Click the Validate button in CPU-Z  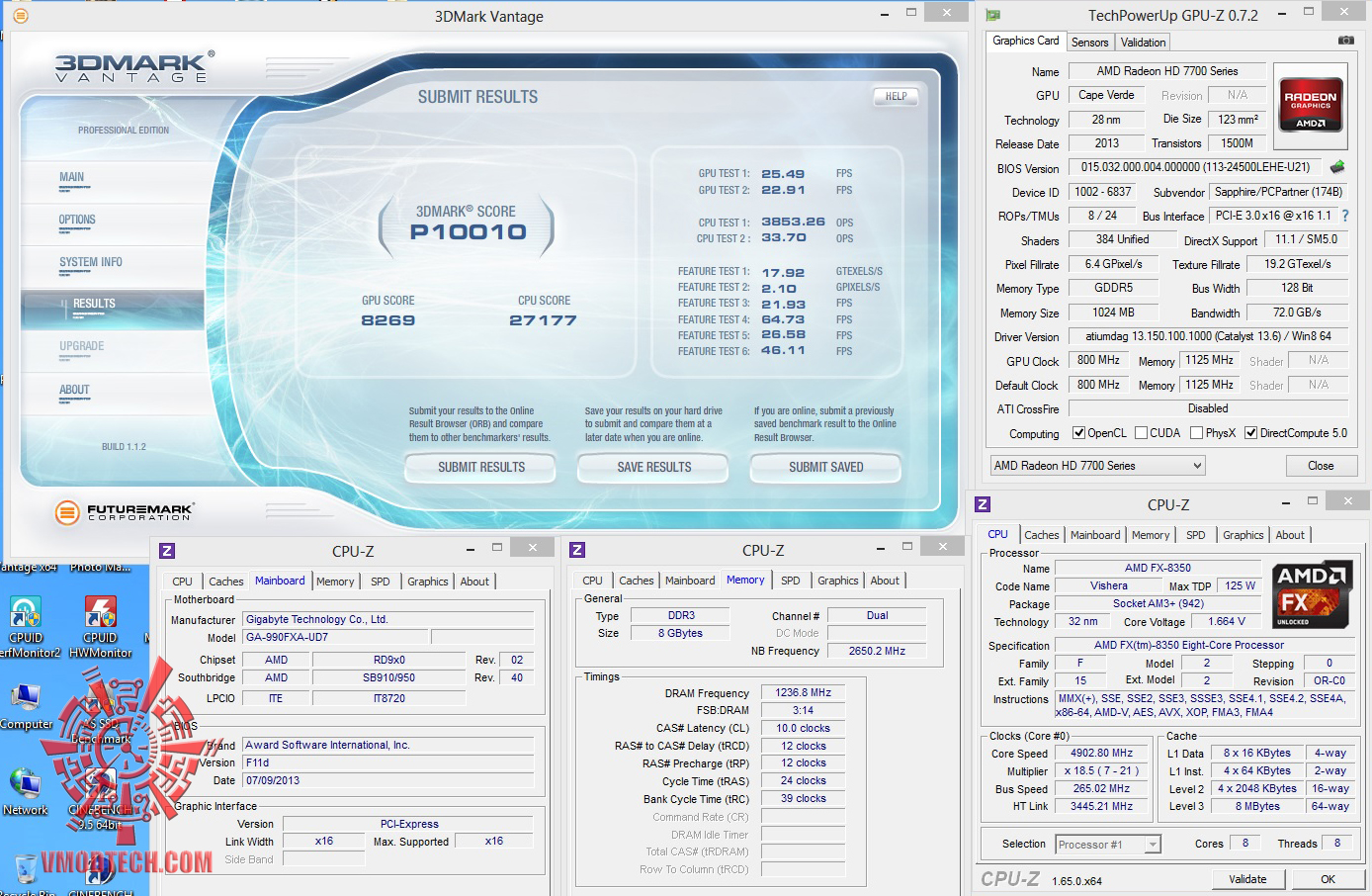tap(1247, 879)
